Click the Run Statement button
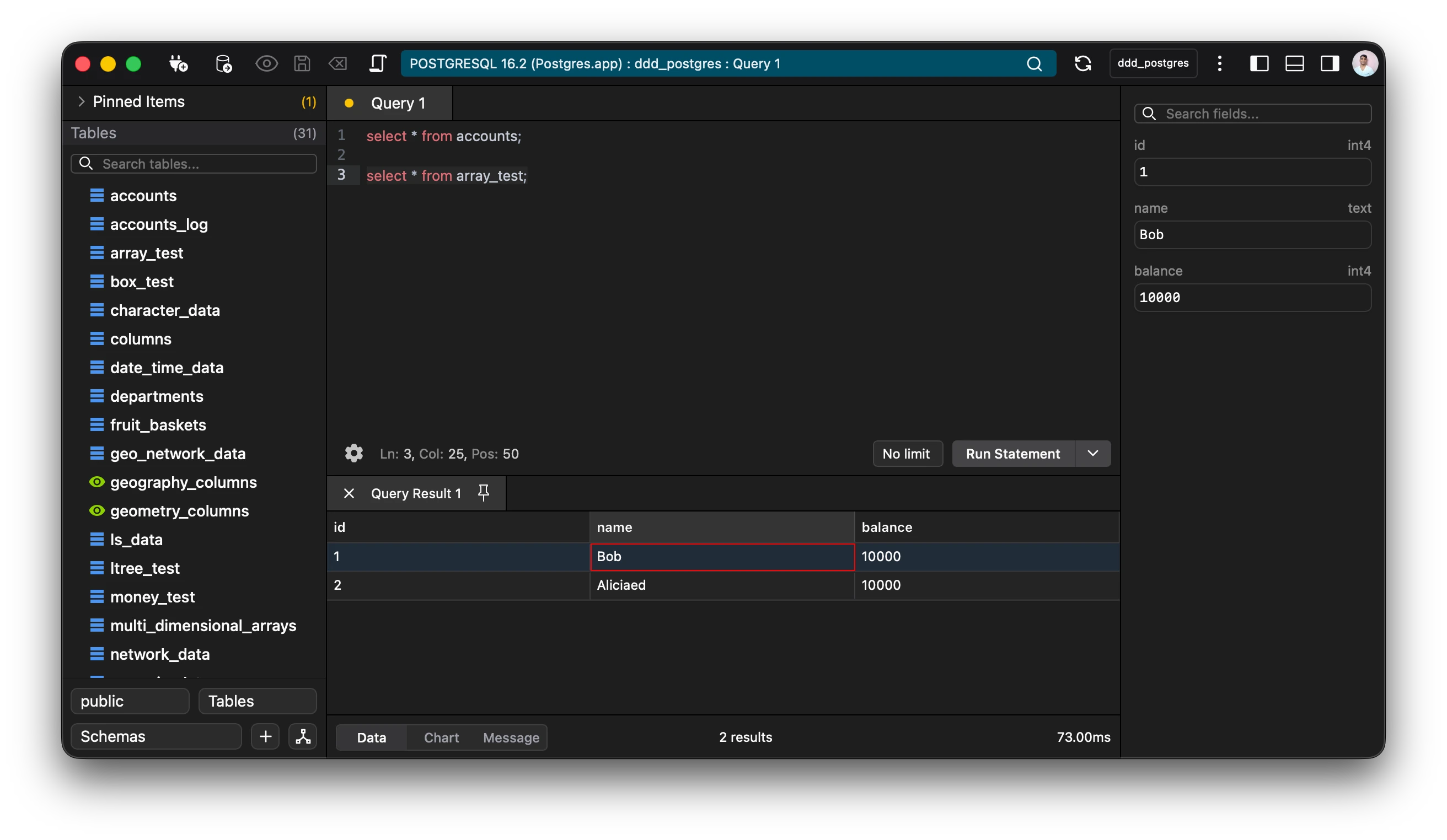 [1012, 453]
